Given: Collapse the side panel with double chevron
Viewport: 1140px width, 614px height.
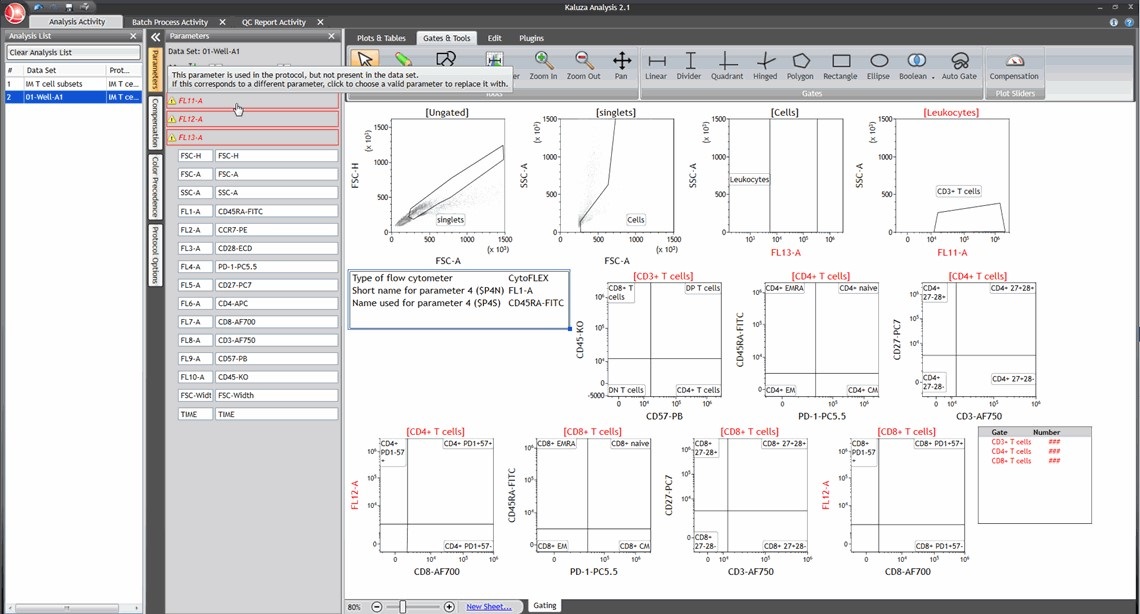Looking at the screenshot, I should click(x=156, y=36).
